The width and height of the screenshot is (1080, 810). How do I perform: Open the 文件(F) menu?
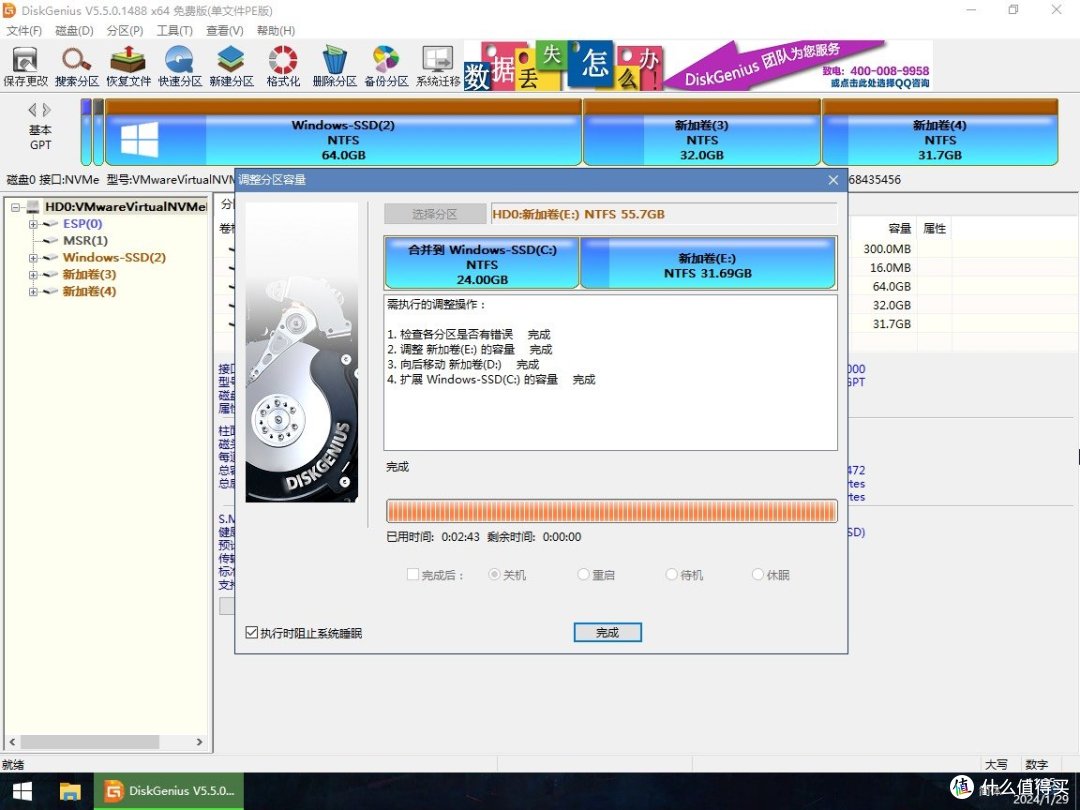[x=24, y=30]
